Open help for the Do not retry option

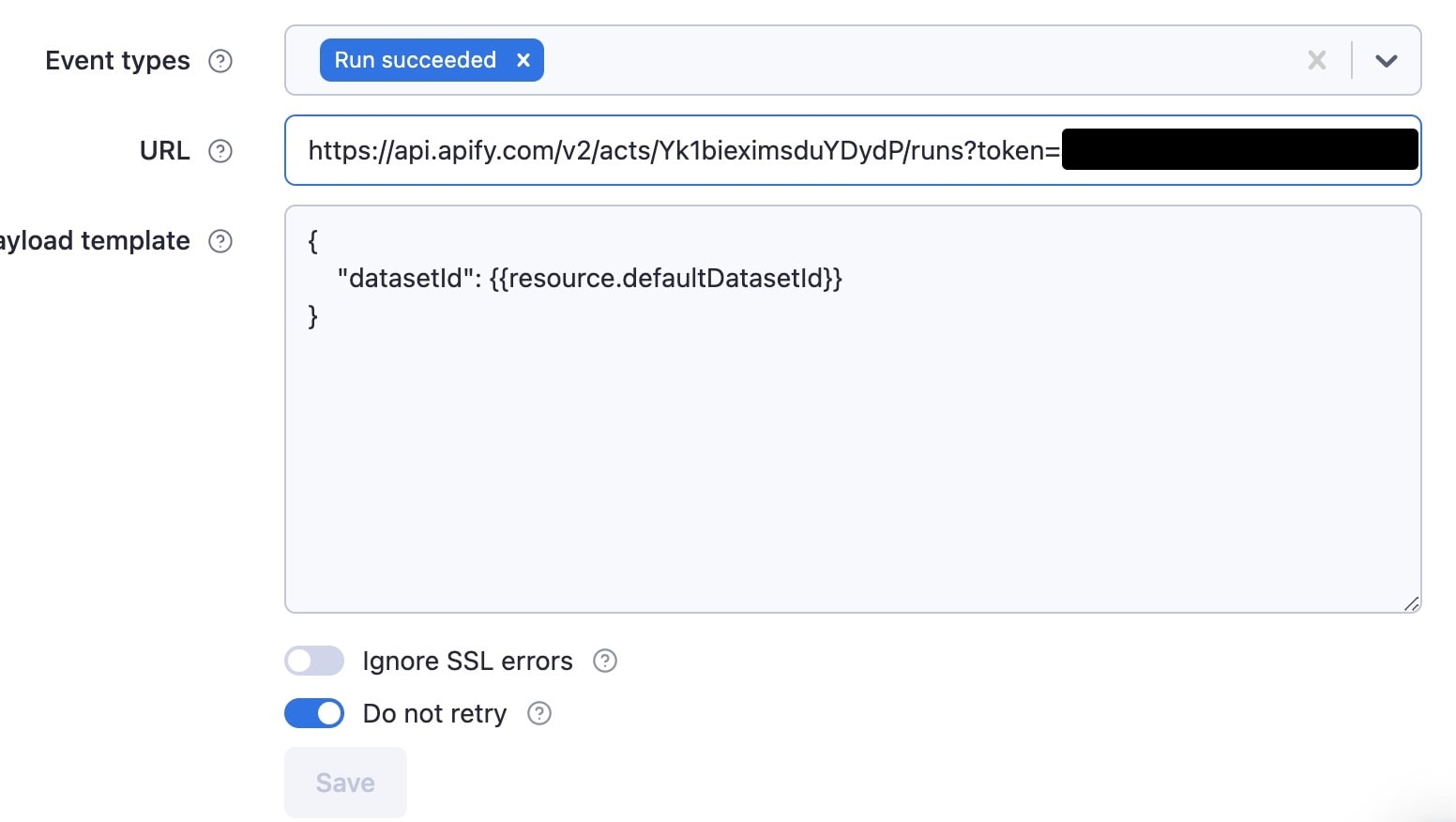click(538, 713)
